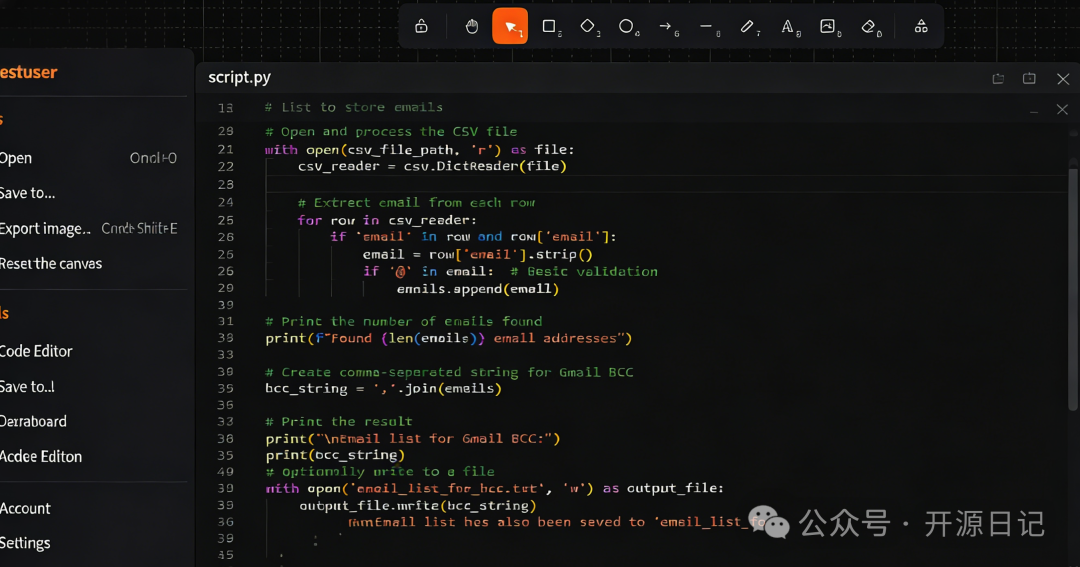Choose the Line tool
Screen dimensions: 1080x567
tap(706, 27)
